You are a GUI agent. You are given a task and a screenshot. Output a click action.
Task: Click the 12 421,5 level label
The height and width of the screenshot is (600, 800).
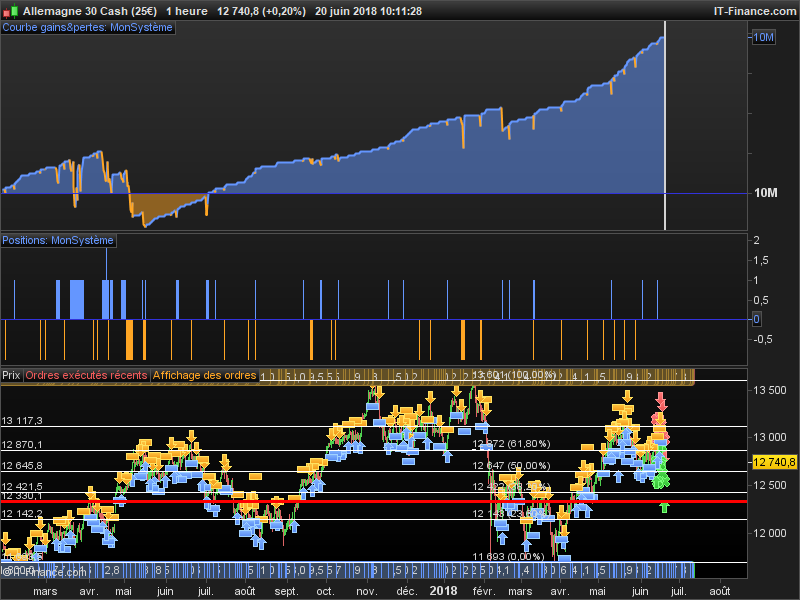click(22, 487)
